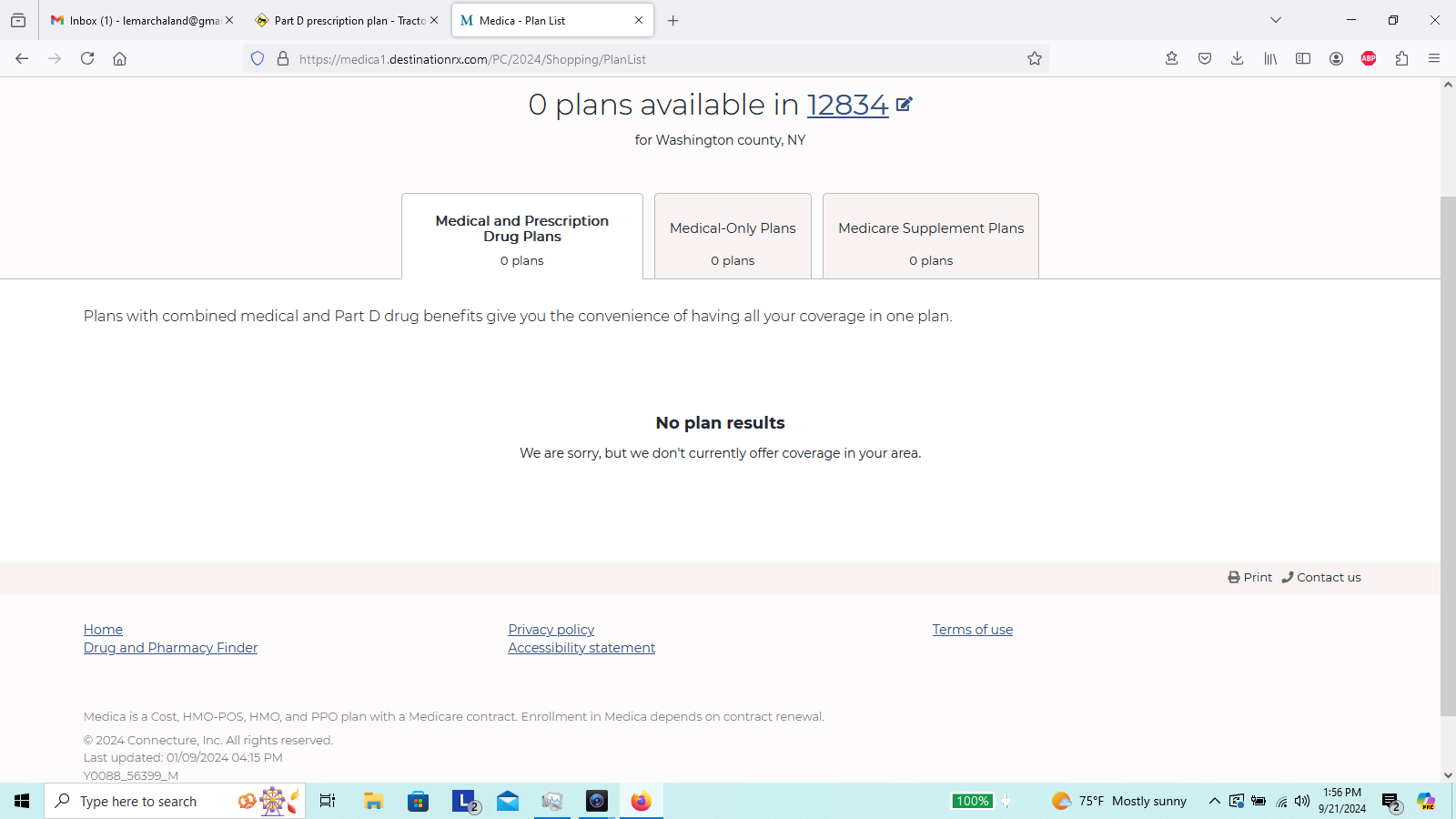Switch to the Medical-Only Plans tab
The image size is (1456, 819).
pyautogui.click(x=733, y=237)
